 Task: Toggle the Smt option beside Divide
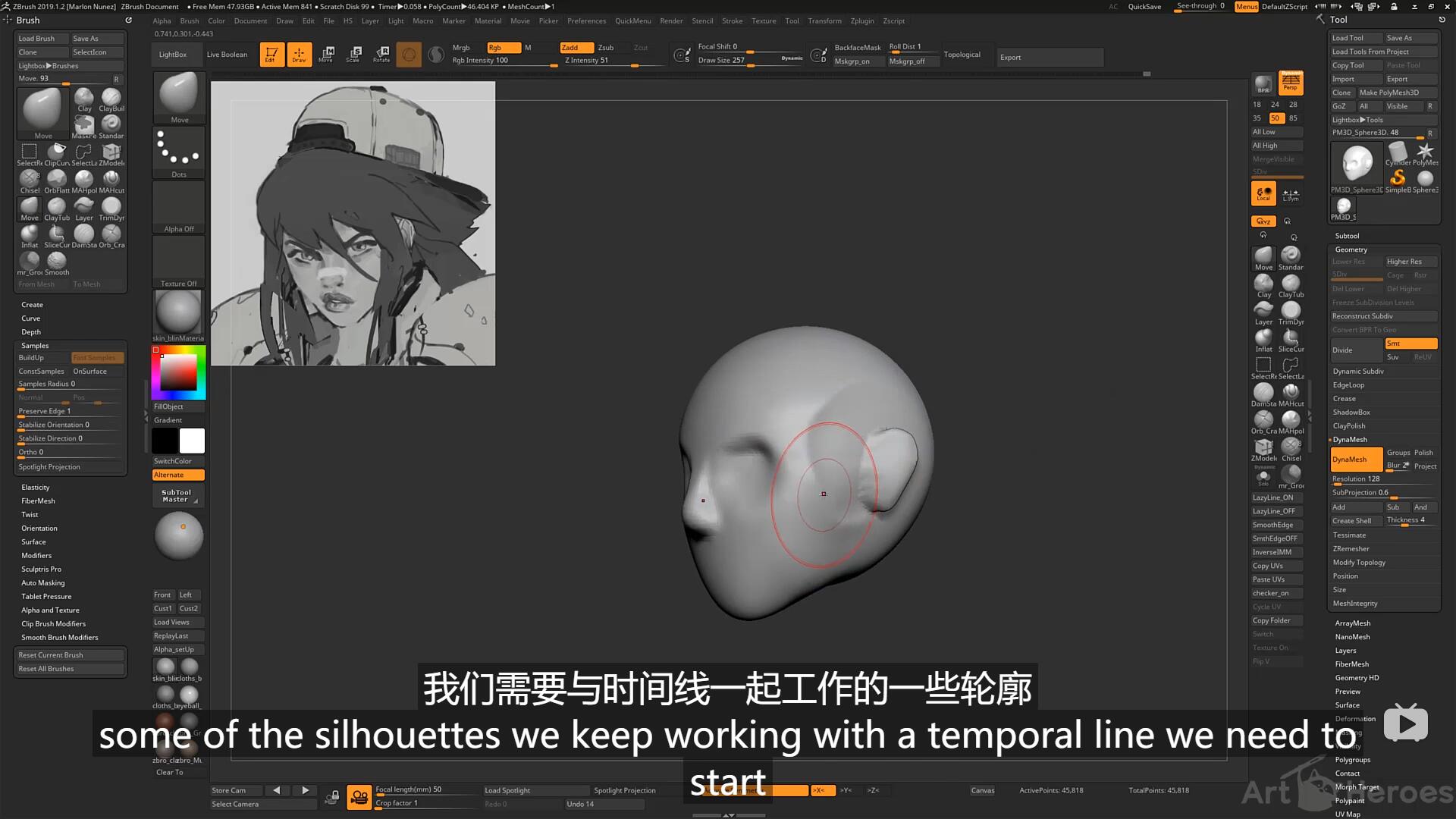(1411, 344)
